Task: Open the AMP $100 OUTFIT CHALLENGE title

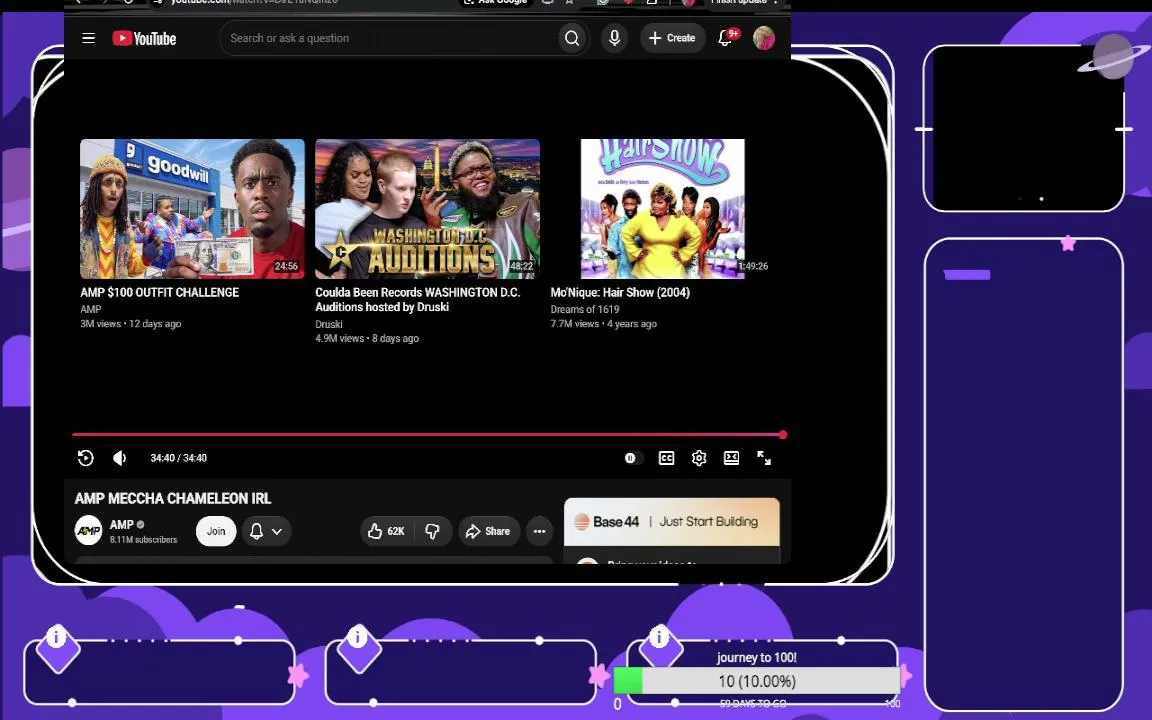Action: (159, 292)
